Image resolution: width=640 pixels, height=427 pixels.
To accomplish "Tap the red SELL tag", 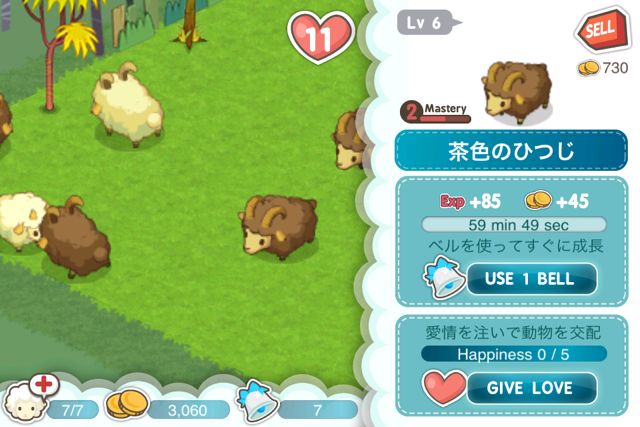I will click(600, 29).
